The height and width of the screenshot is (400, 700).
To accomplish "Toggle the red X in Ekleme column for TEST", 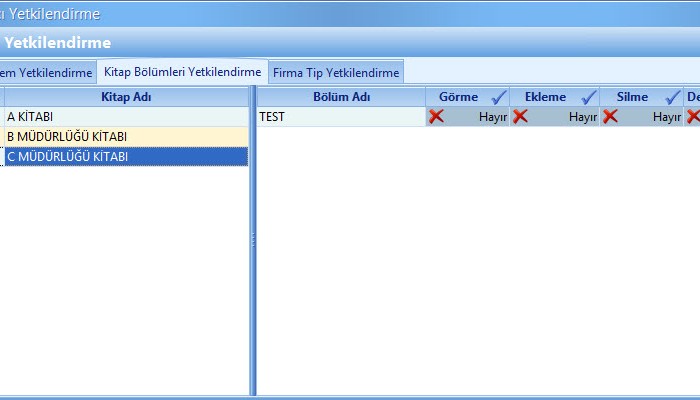I will click(x=521, y=117).
